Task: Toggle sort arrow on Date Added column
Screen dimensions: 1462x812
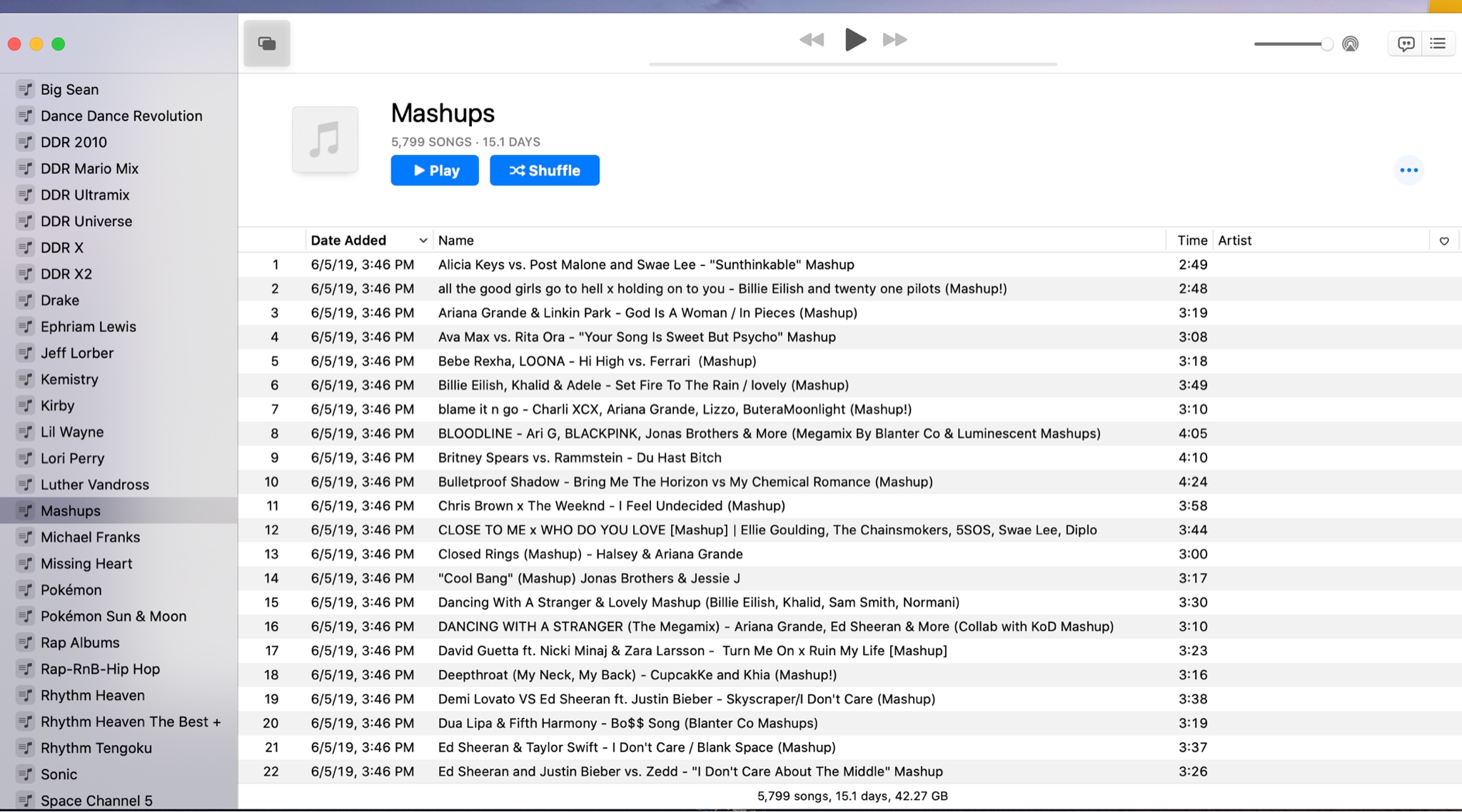Action: point(423,241)
